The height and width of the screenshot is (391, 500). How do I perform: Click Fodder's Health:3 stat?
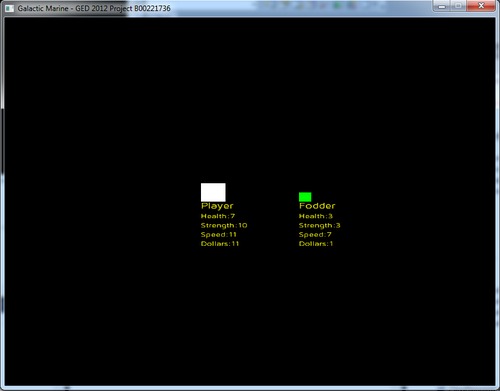[316, 216]
